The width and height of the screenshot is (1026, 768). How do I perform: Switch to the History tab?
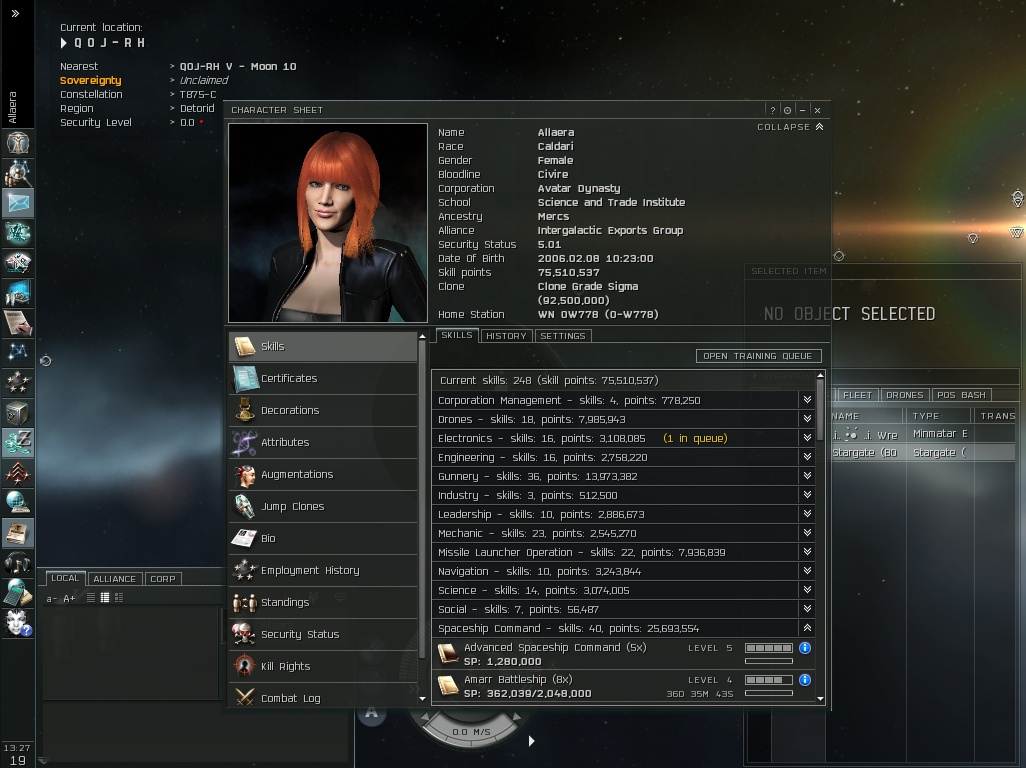click(x=506, y=336)
